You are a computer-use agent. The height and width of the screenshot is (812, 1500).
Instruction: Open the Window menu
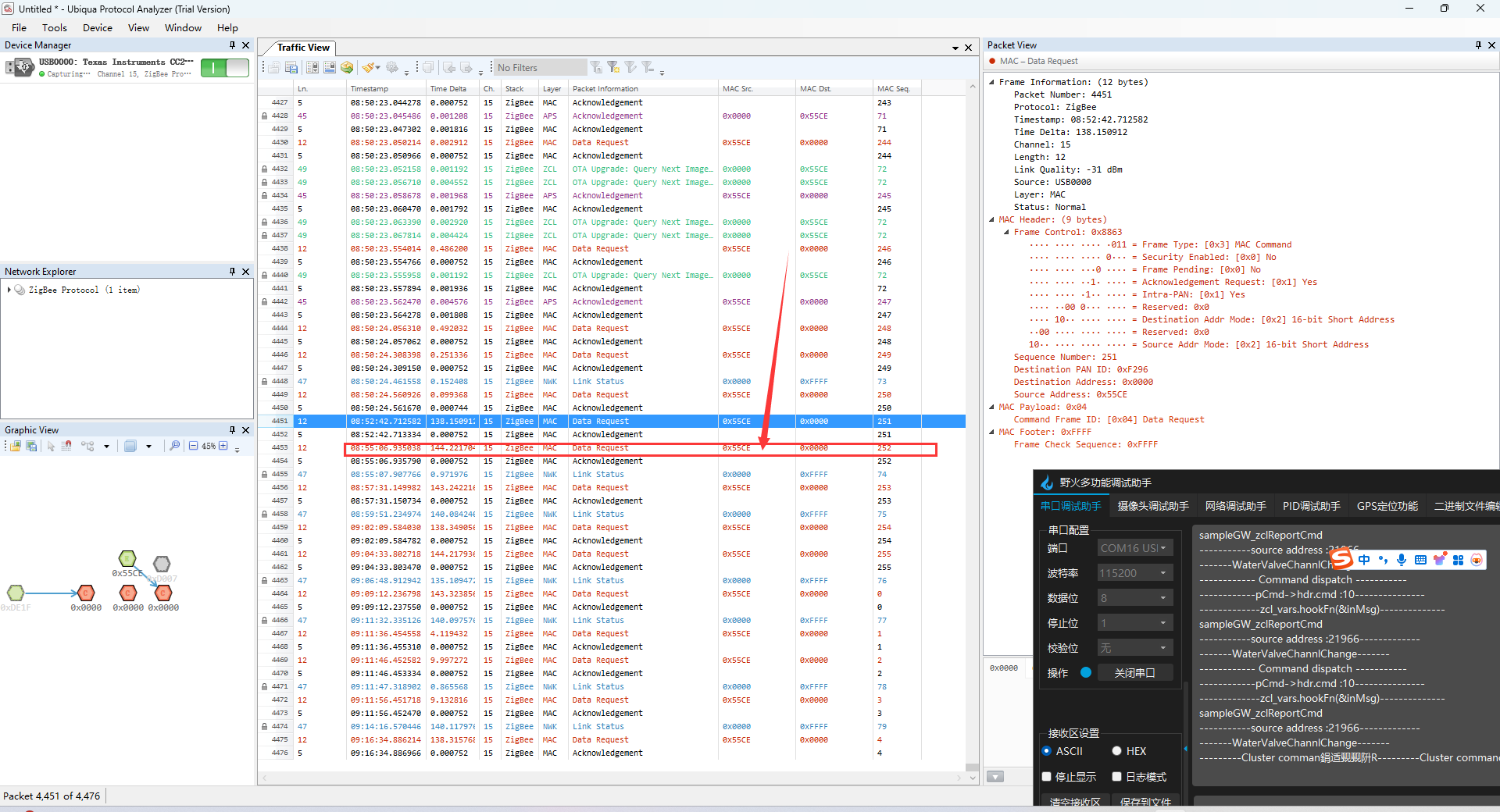coord(184,28)
